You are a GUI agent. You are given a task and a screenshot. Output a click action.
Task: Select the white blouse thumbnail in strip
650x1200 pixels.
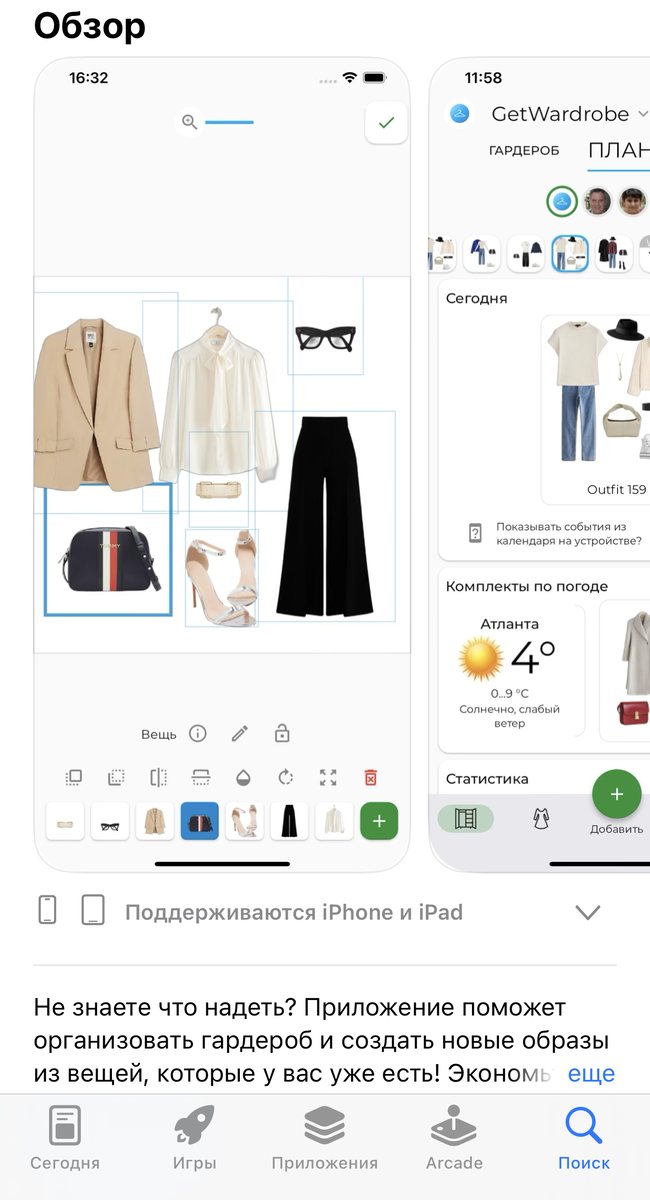click(x=334, y=821)
